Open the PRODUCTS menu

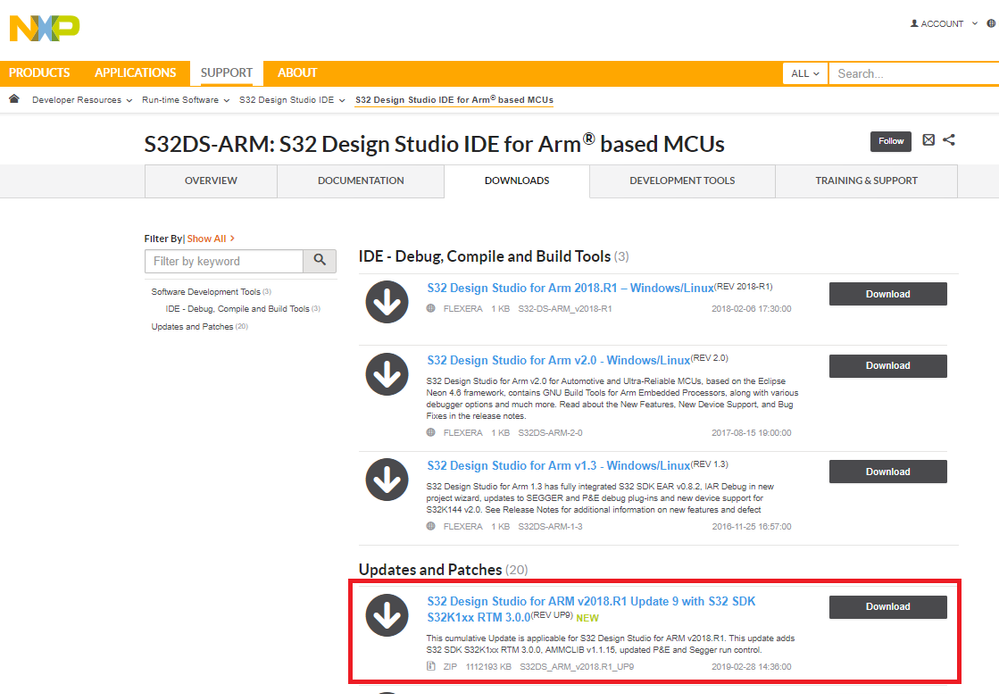coord(40,73)
